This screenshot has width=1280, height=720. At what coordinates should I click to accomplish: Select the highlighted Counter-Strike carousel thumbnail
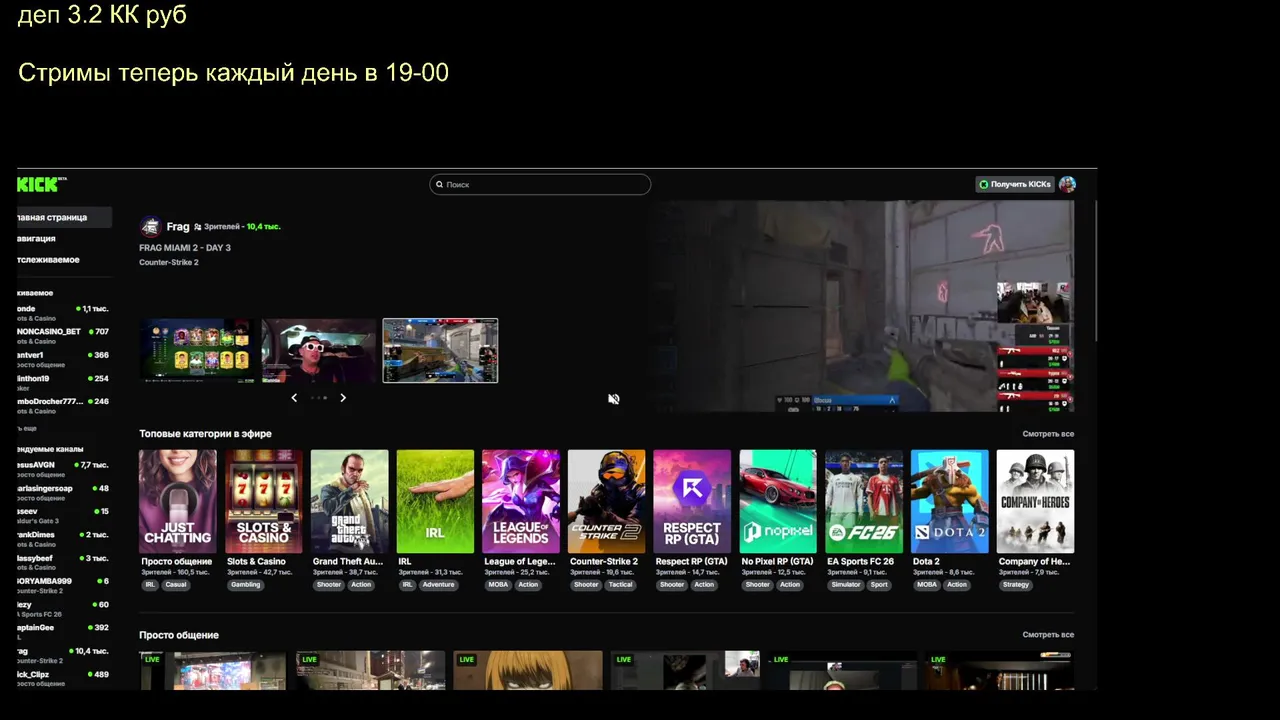pos(440,351)
